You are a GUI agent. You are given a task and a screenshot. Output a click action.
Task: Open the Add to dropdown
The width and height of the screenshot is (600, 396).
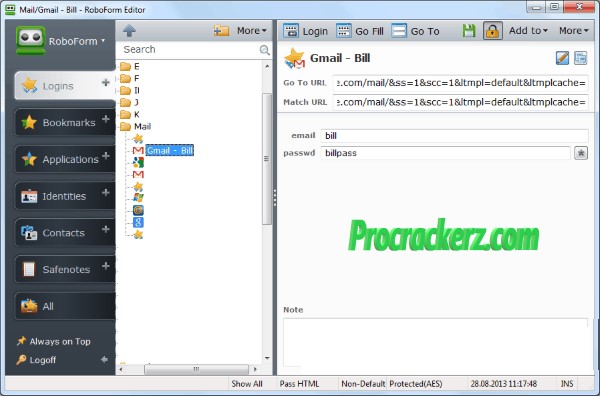(528, 31)
